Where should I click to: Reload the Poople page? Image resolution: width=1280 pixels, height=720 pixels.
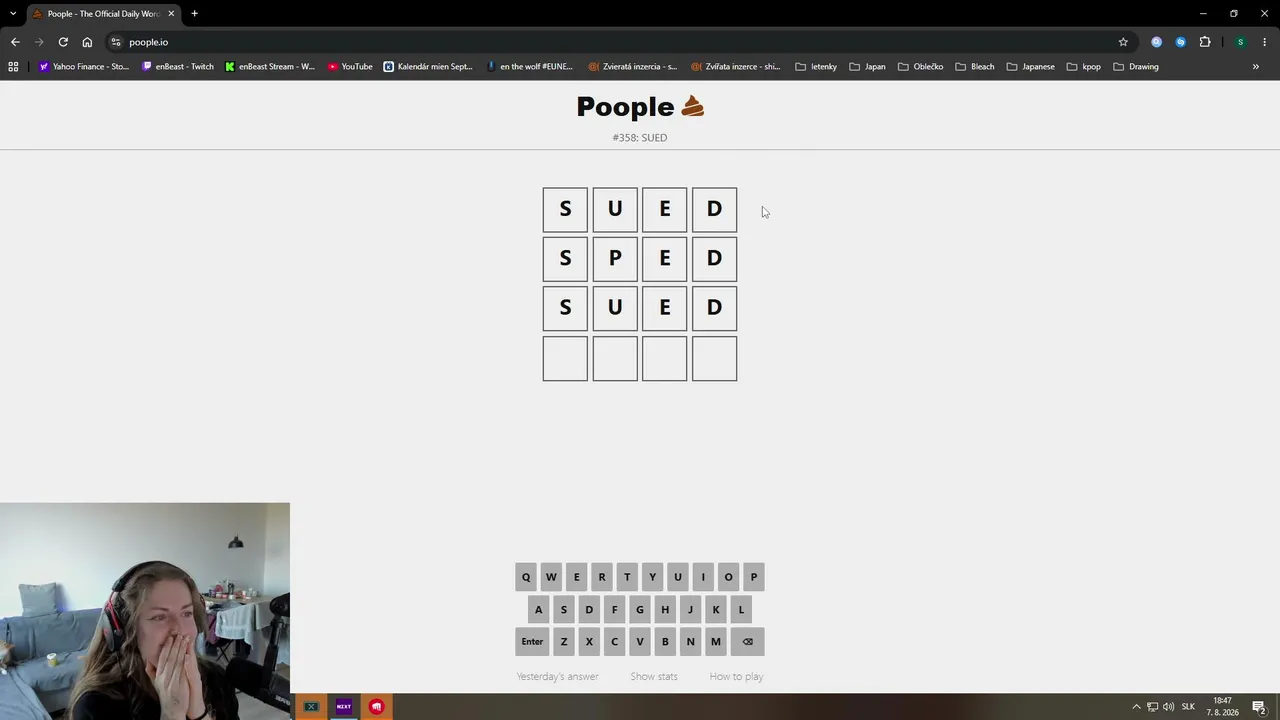(x=63, y=42)
